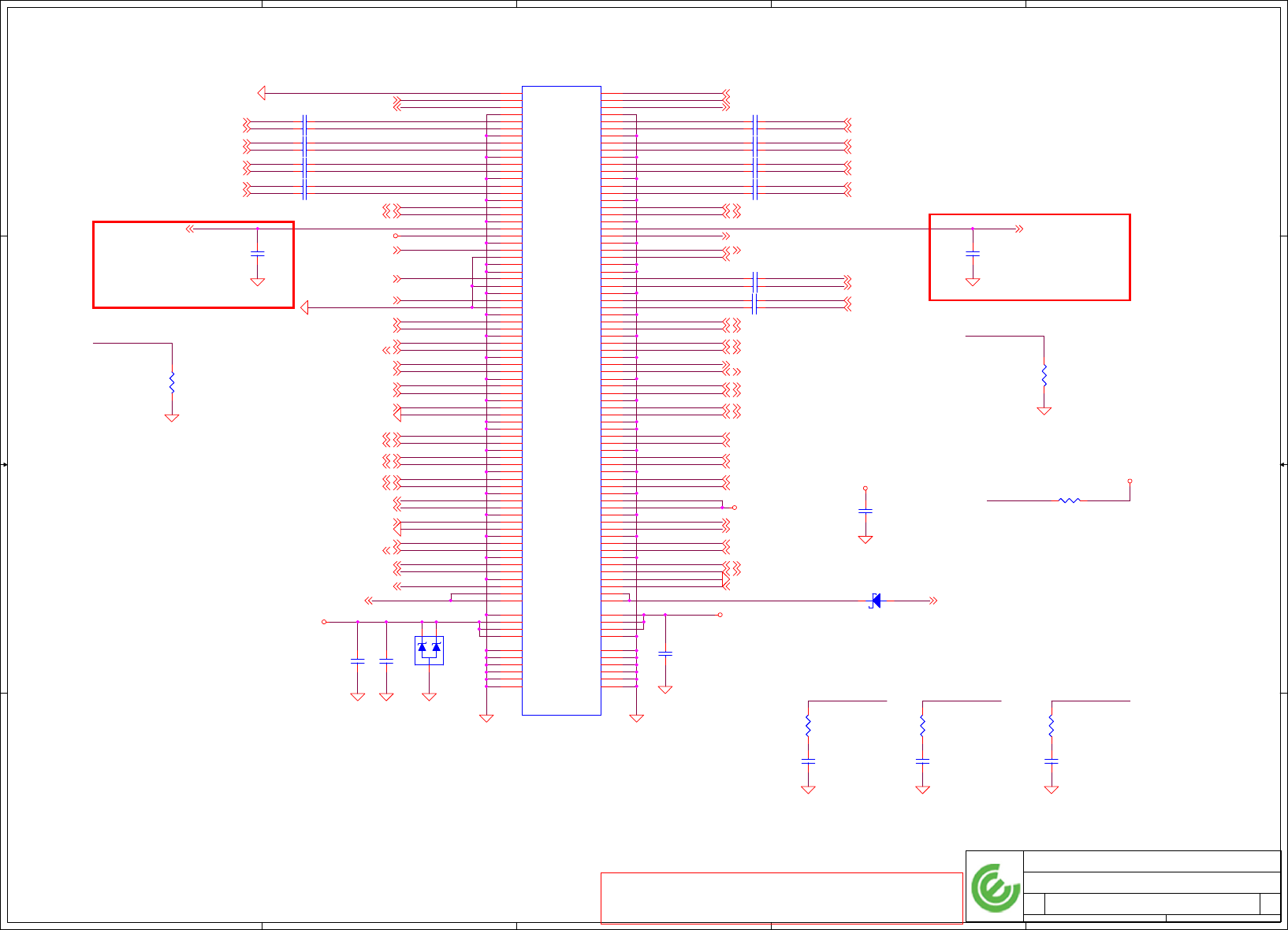
Task: Click the green circular company logo
Action: click(996, 887)
